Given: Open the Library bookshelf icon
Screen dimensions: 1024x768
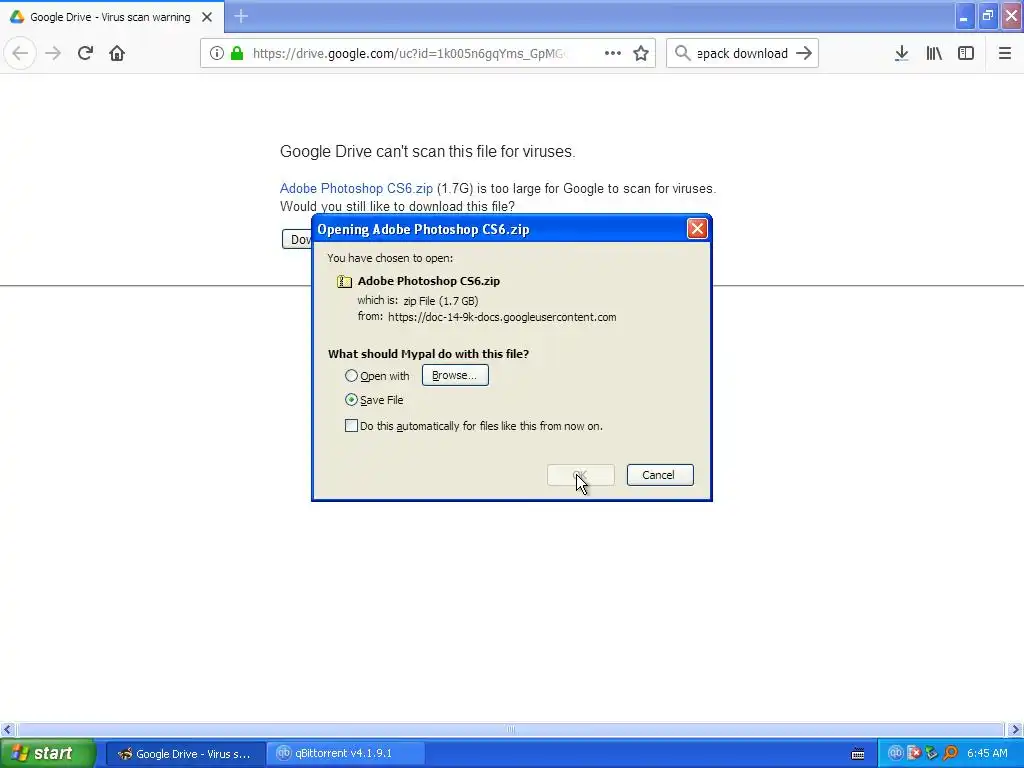Looking at the screenshot, I should click(934, 54).
